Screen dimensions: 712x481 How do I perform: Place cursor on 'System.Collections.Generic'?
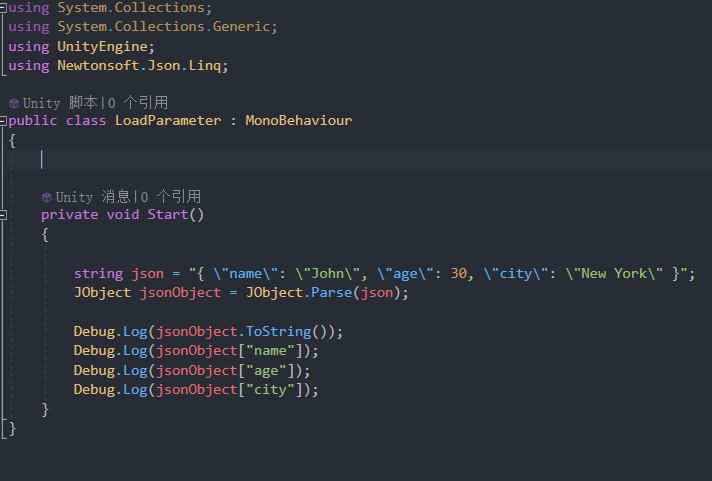[x=164, y=27]
